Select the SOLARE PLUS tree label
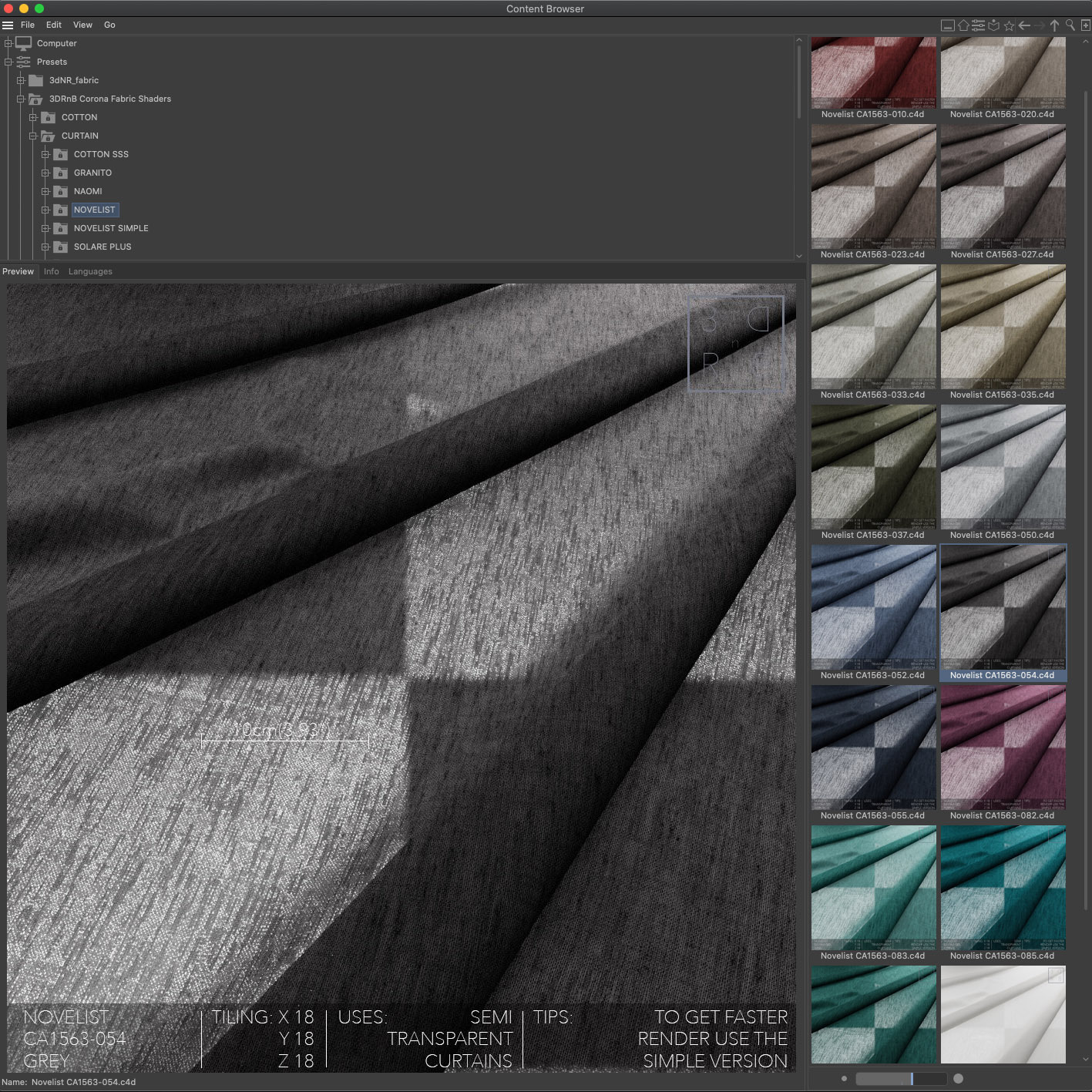This screenshot has width=1092, height=1092. (102, 247)
